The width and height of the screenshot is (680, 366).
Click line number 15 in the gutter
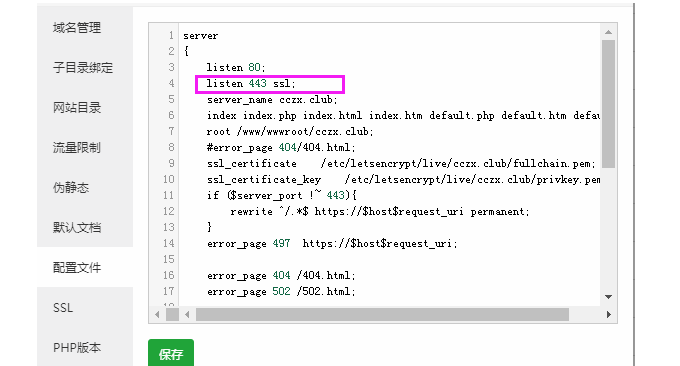[169, 259]
